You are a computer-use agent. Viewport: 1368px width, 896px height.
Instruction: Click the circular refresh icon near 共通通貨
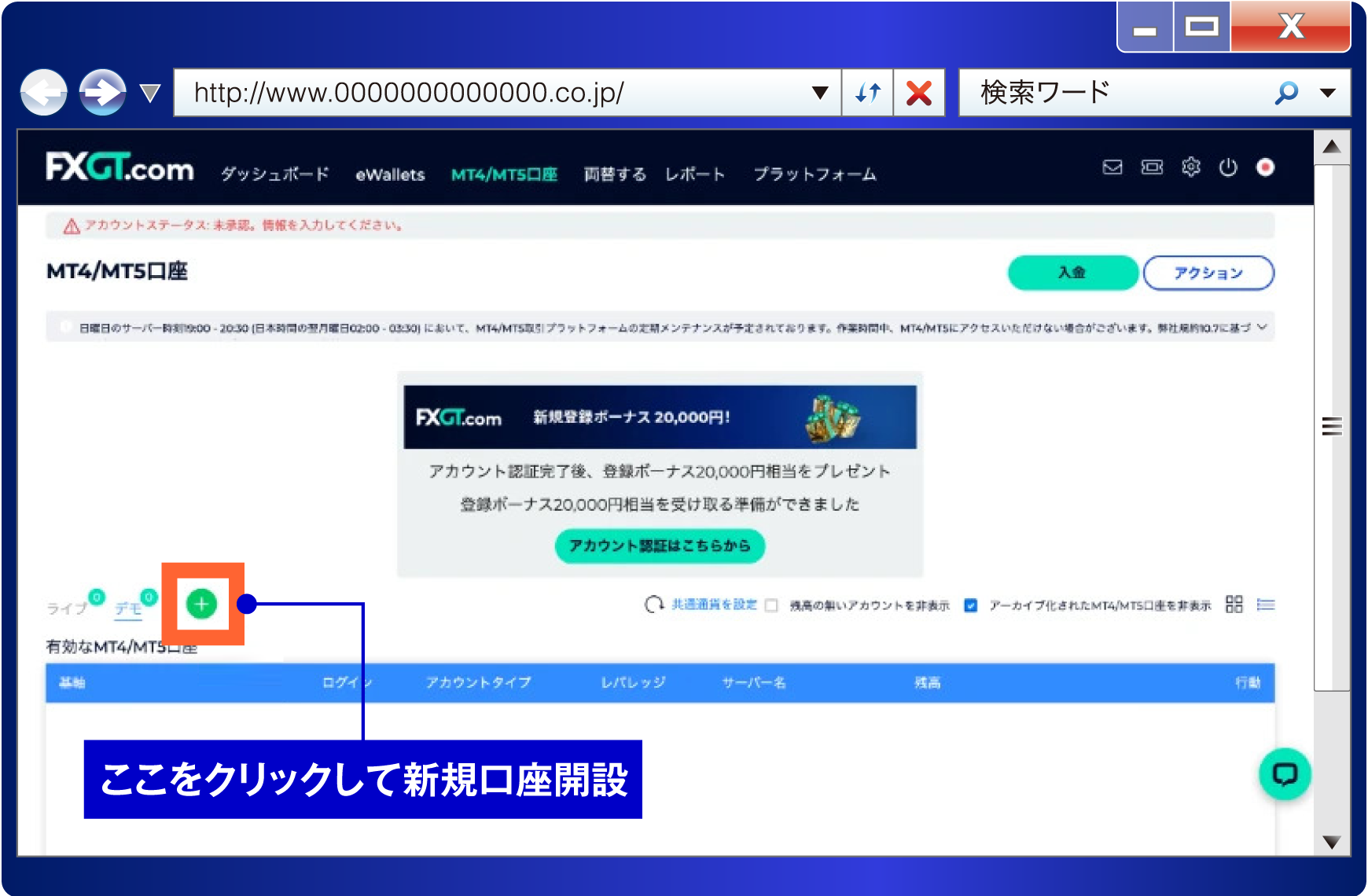[x=653, y=604]
